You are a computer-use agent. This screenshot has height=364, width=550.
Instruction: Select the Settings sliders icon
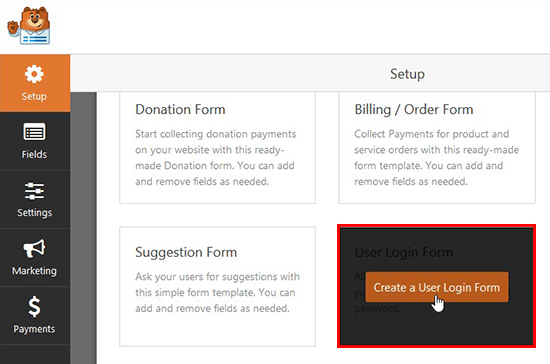(x=34, y=191)
